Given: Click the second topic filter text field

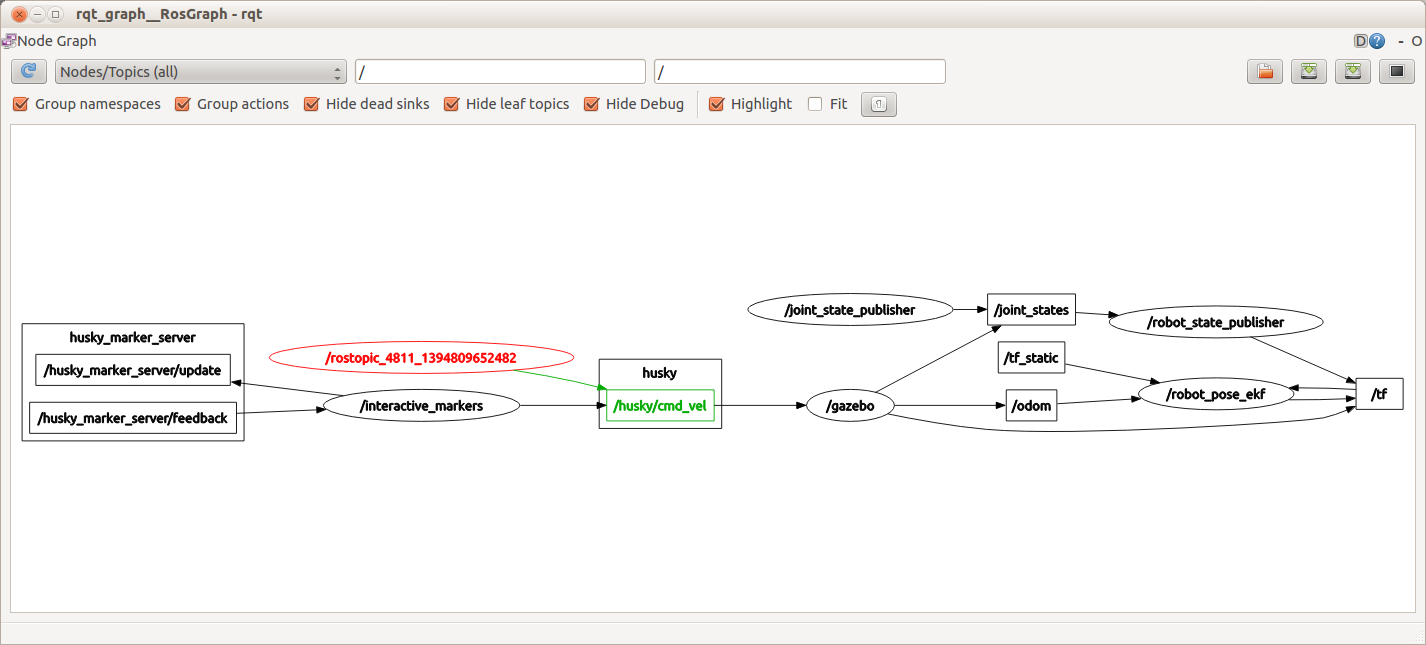Looking at the screenshot, I should (x=799, y=72).
